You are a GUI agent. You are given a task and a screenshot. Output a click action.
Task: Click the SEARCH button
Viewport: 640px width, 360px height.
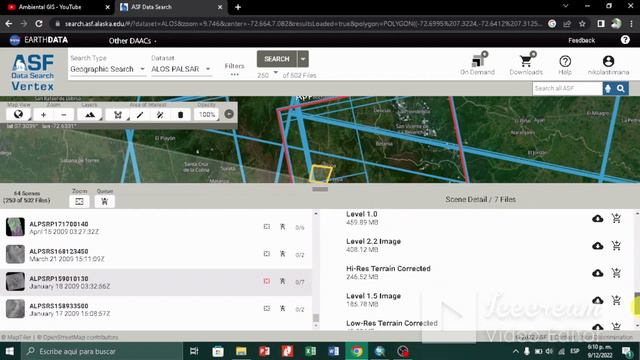(277, 59)
